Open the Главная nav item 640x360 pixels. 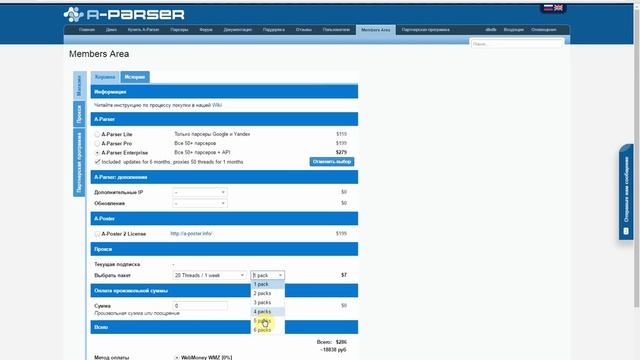point(87,30)
